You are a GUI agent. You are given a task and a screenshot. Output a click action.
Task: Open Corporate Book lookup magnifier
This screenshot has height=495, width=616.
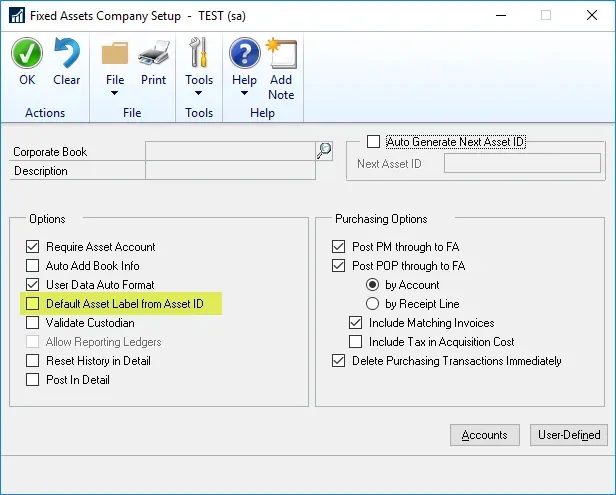(324, 151)
